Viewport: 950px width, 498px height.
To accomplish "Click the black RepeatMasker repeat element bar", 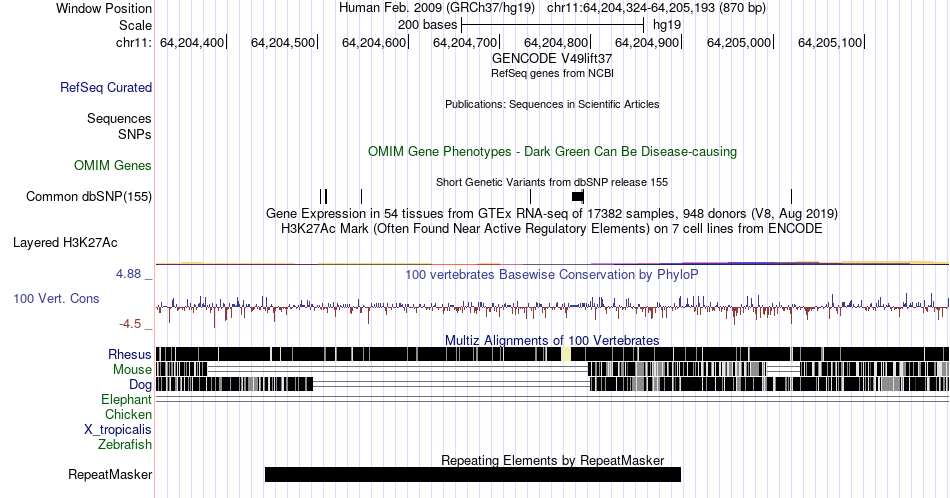I will click(473, 474).
